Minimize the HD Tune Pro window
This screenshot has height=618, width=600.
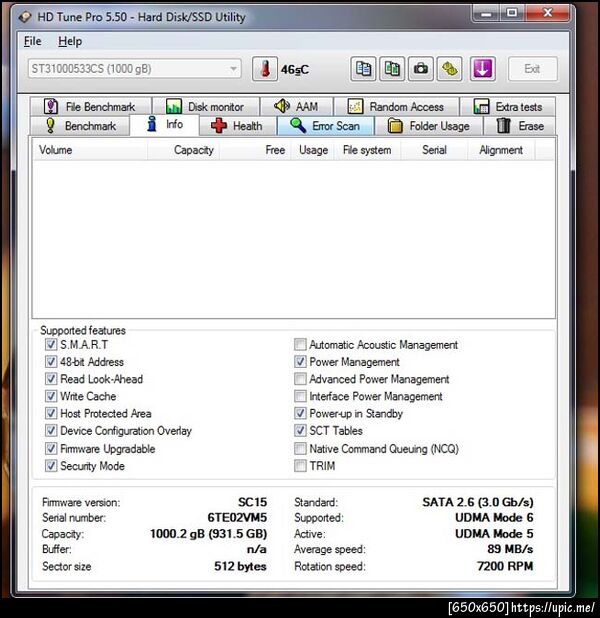[x=486, y=14]
